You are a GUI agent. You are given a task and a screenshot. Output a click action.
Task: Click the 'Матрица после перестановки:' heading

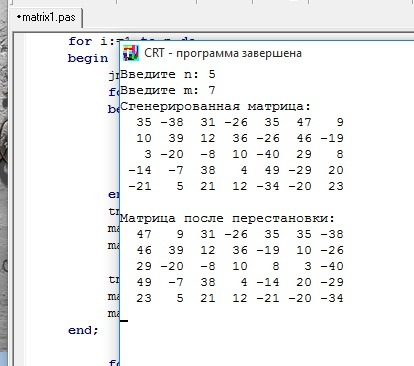227,218
